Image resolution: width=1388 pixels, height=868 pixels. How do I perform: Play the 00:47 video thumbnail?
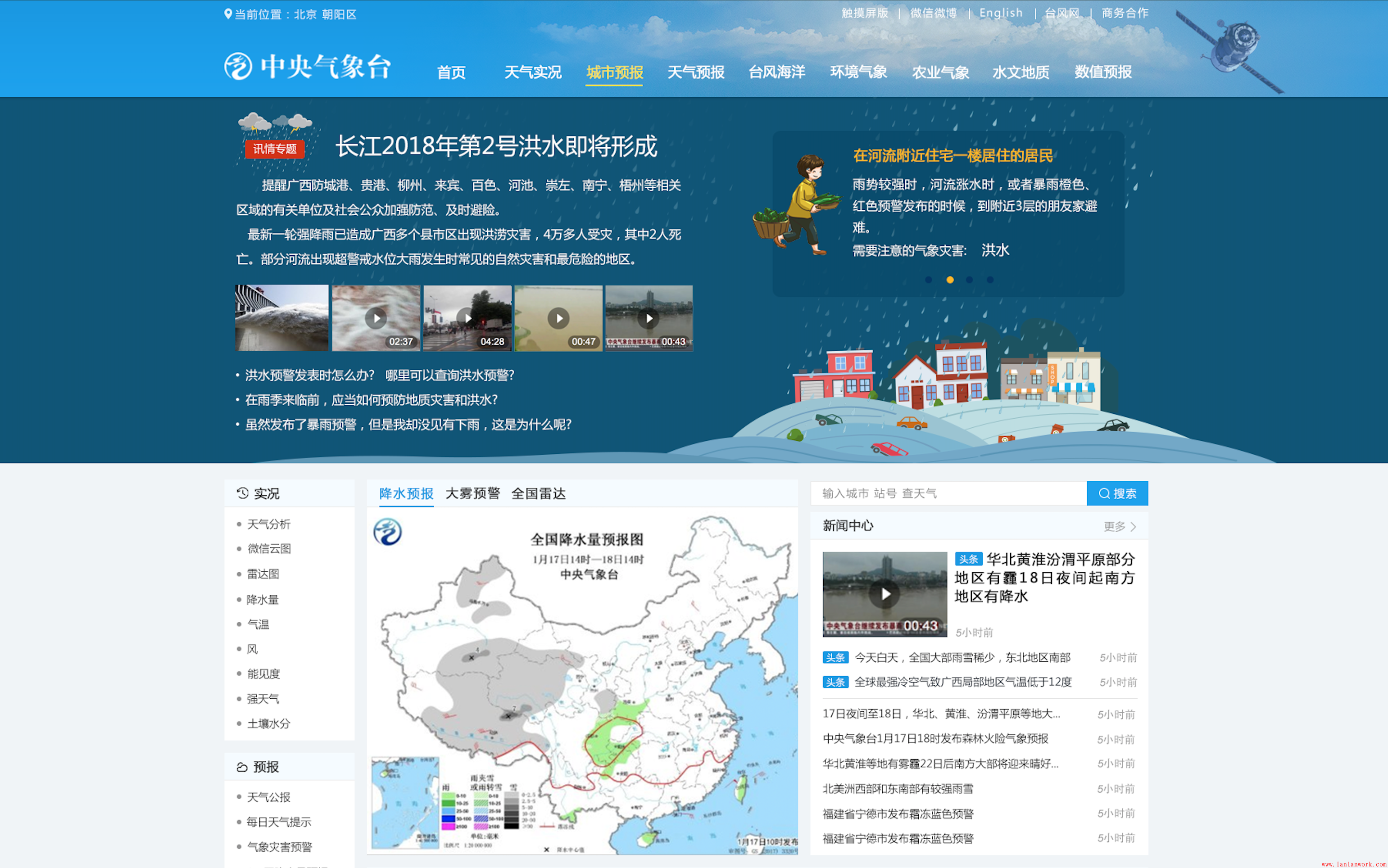pyautogui.click(x=558, y=318)
